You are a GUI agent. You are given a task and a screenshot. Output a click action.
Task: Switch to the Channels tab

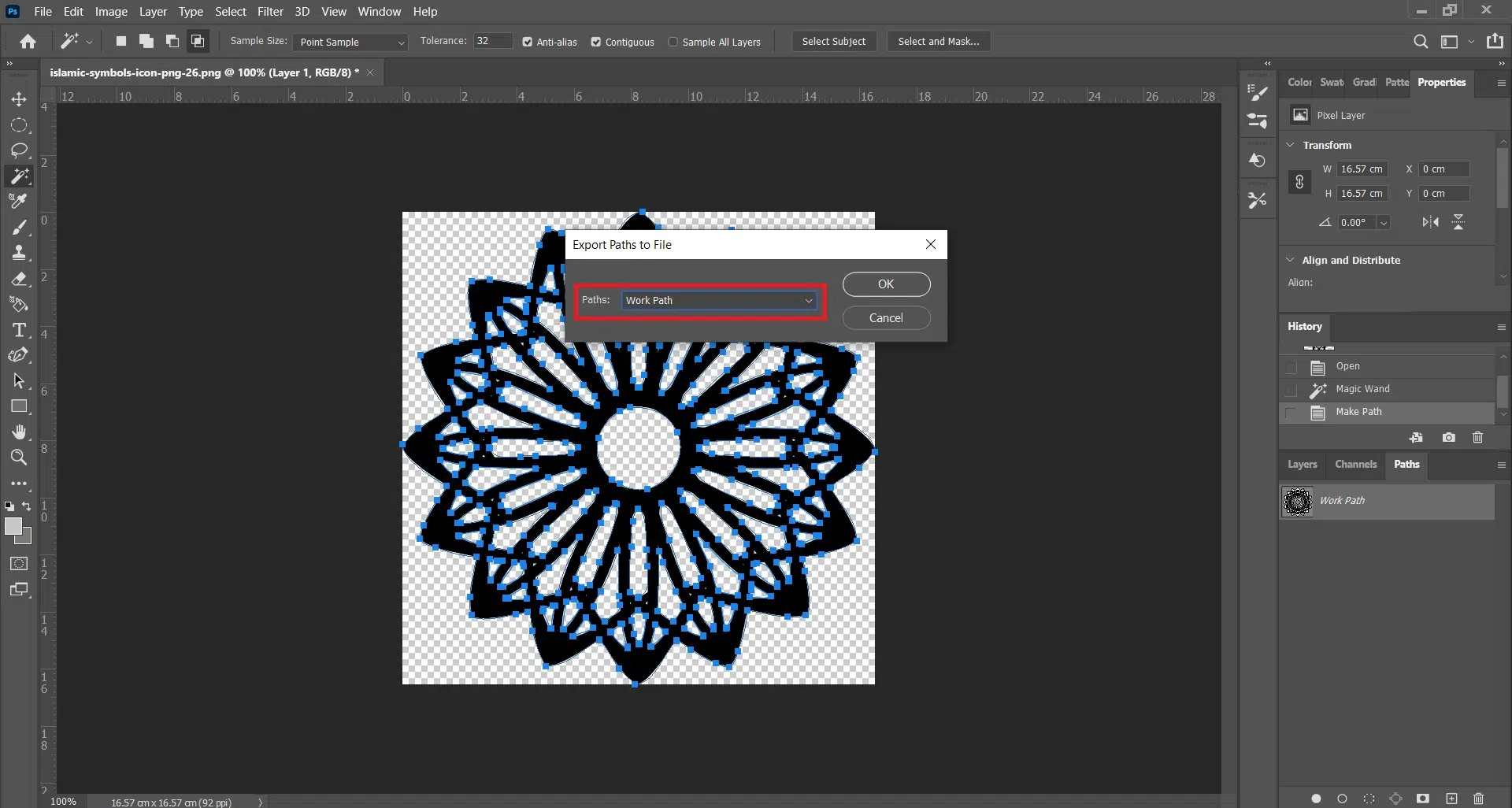pos(1355,465)
